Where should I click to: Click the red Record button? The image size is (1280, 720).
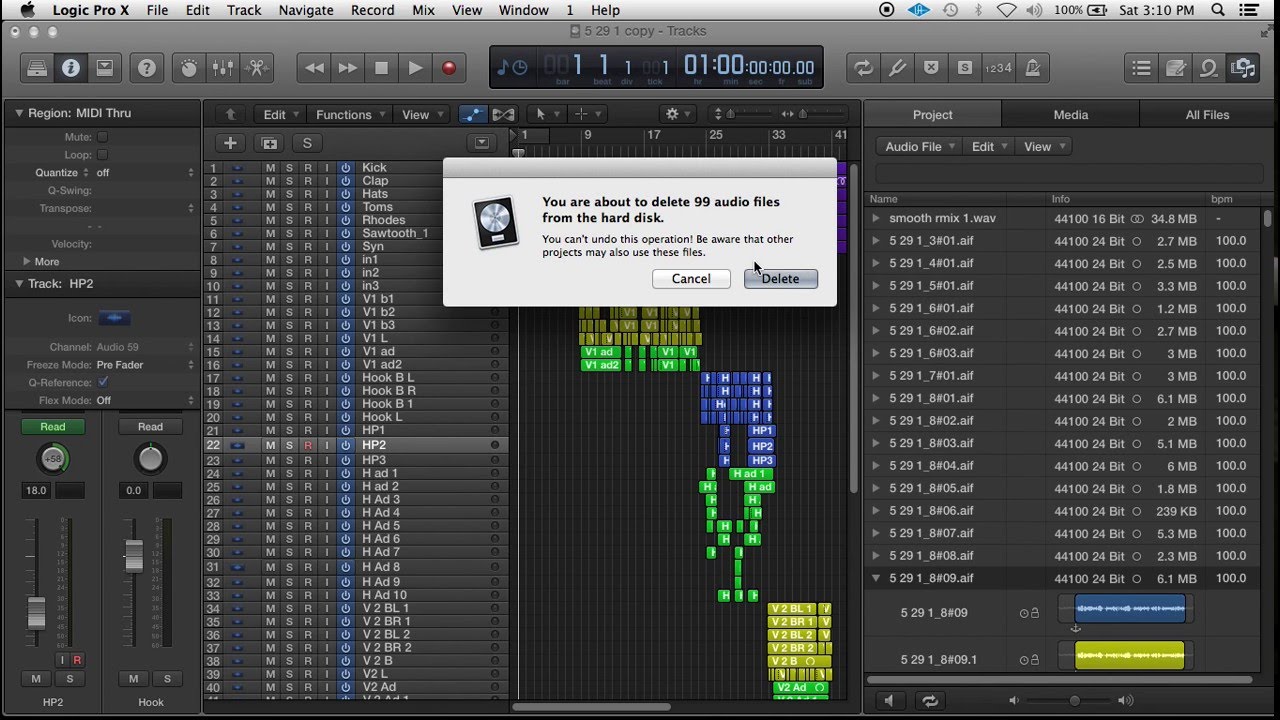[x=449, y=68]
